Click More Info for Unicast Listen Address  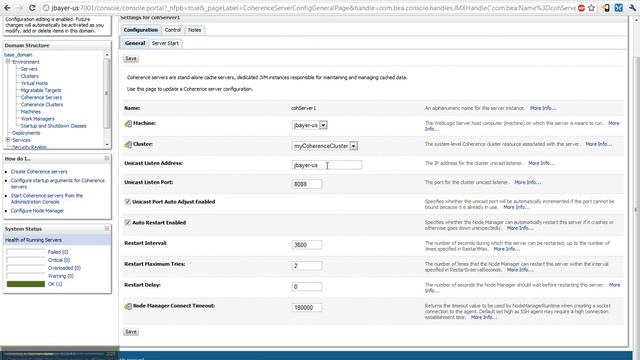(x=541, y=163)
